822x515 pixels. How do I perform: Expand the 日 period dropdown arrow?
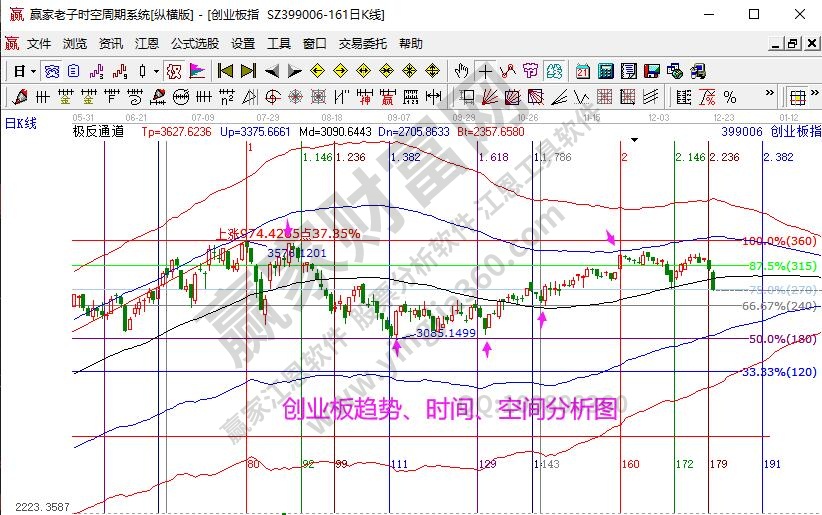coord(33,71)
